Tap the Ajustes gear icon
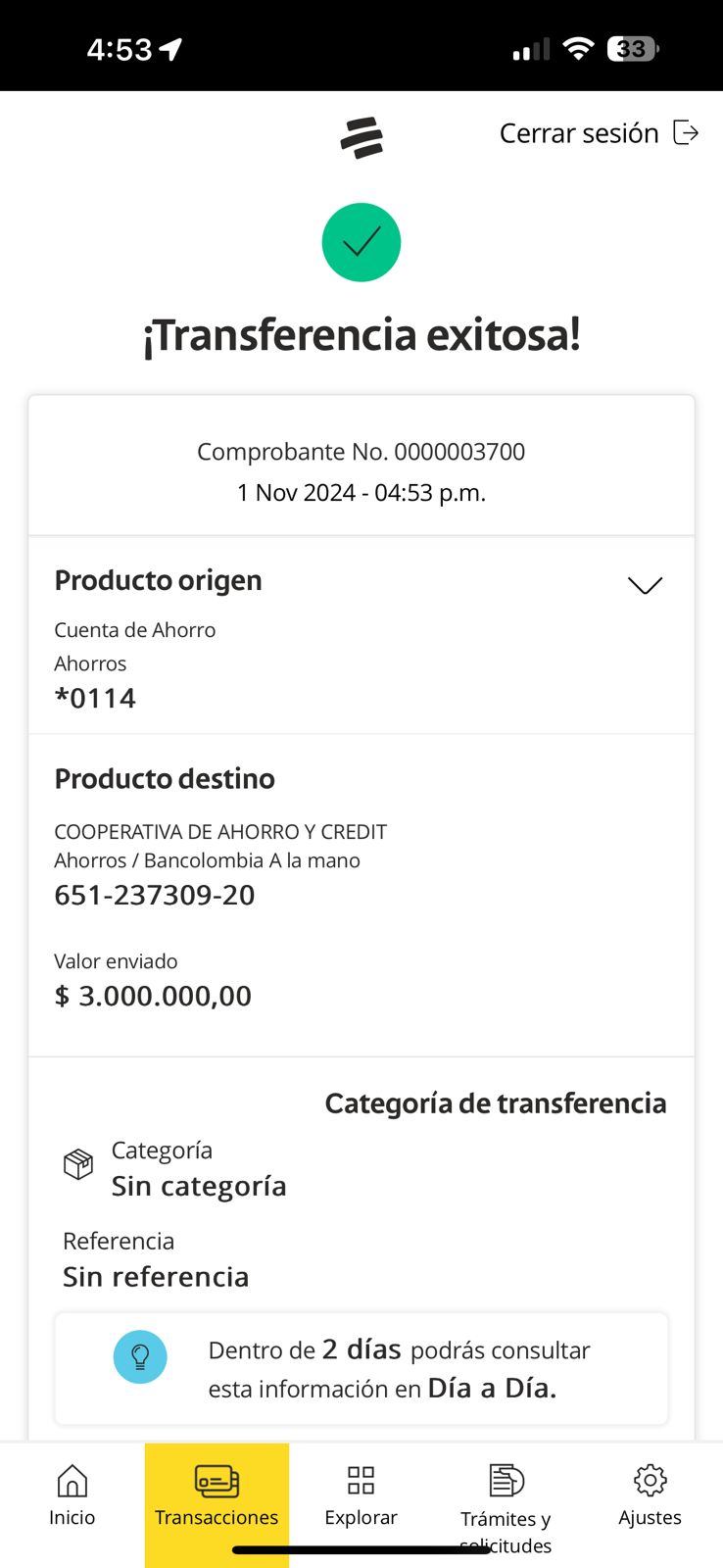Image resolution: width=723 pixels, height=1568 pixels. click(x=650, y=1480)
